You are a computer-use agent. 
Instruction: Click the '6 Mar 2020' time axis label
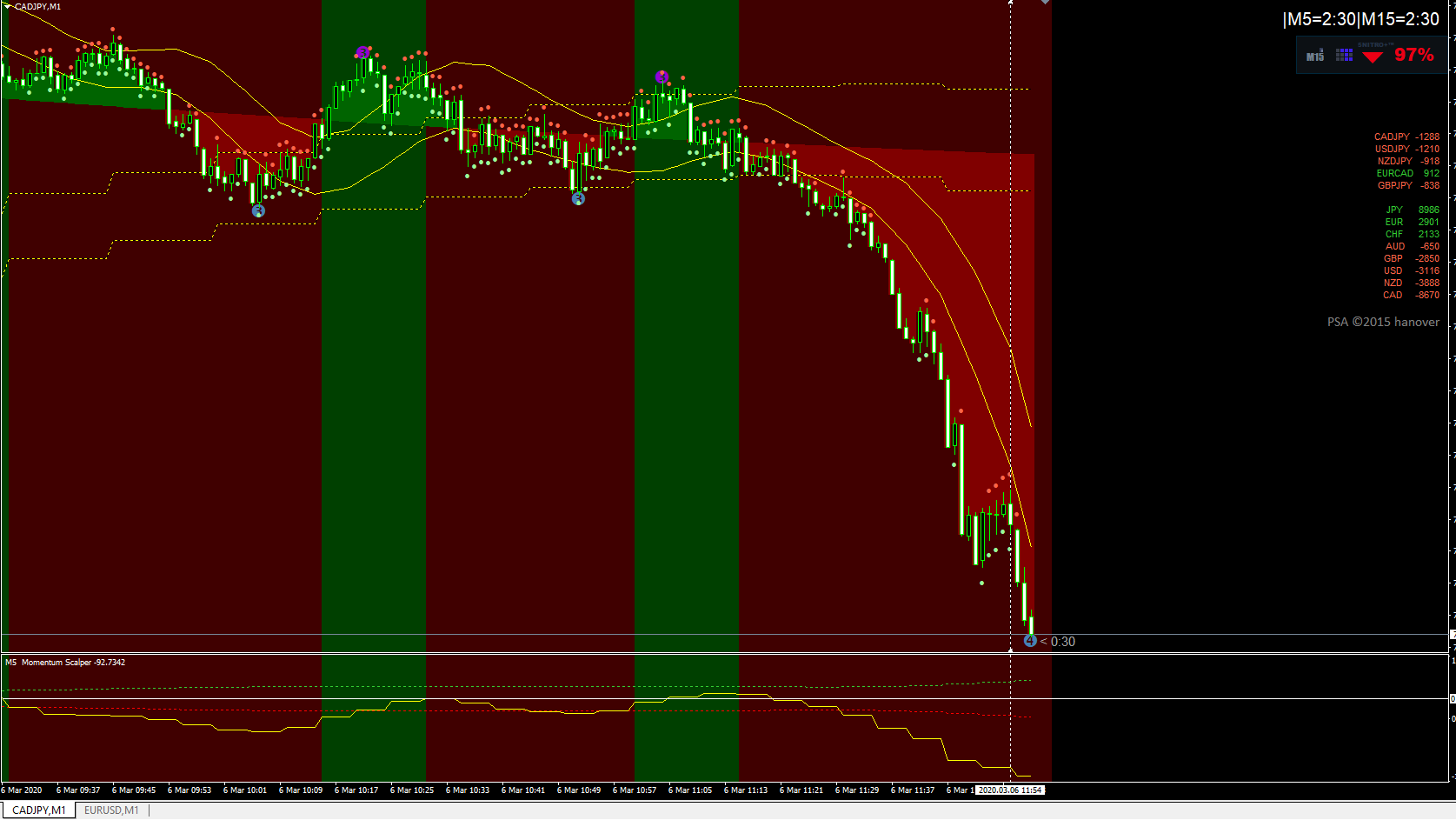(22, 790)
